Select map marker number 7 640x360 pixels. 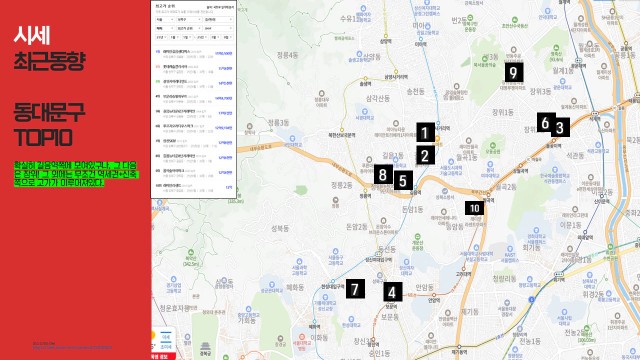coord(355,289)
